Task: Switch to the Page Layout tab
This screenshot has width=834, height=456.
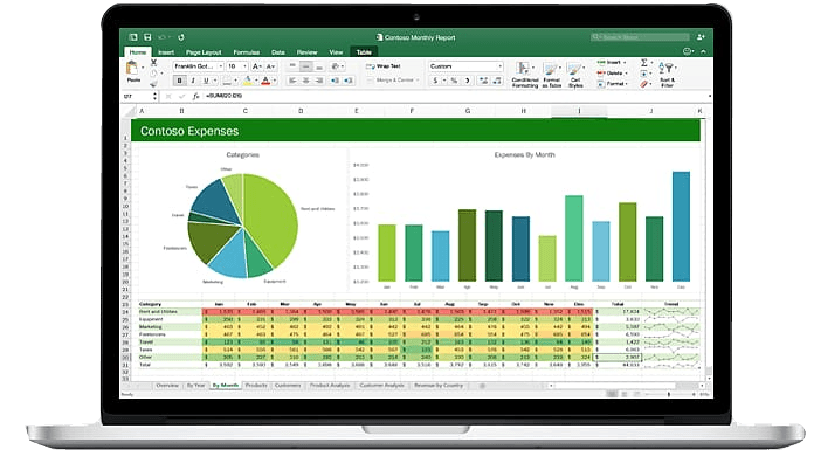Action: coord(203,52)
